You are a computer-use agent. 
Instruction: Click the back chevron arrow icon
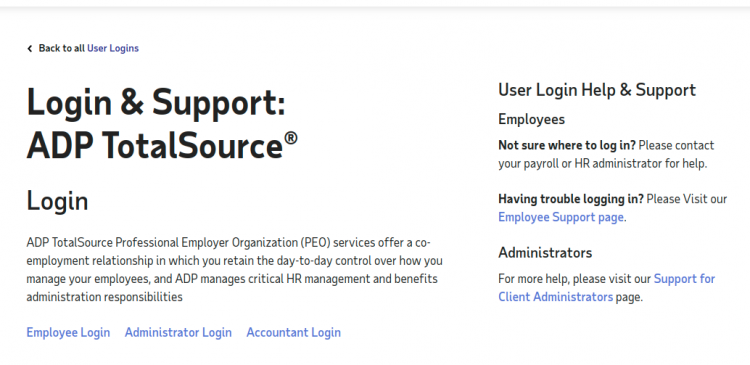30,48
